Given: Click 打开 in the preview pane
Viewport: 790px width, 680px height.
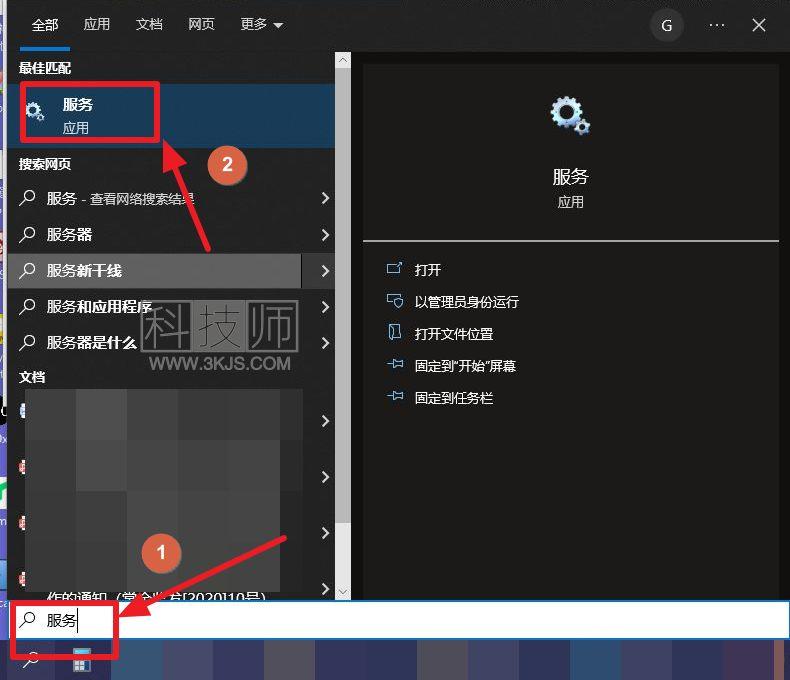Looking at the screenshot, I should click(427, 270).
